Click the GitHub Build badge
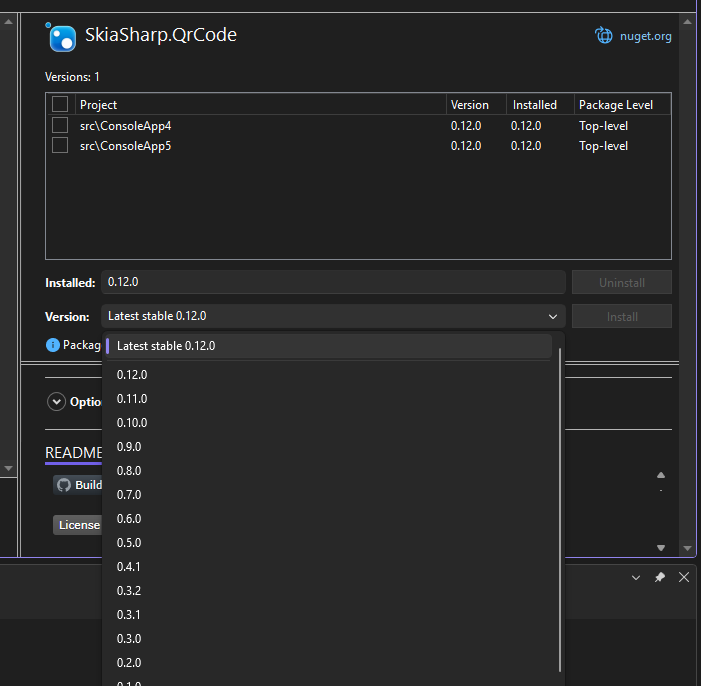This screenshot has width=701, height=686. [78, 485]
